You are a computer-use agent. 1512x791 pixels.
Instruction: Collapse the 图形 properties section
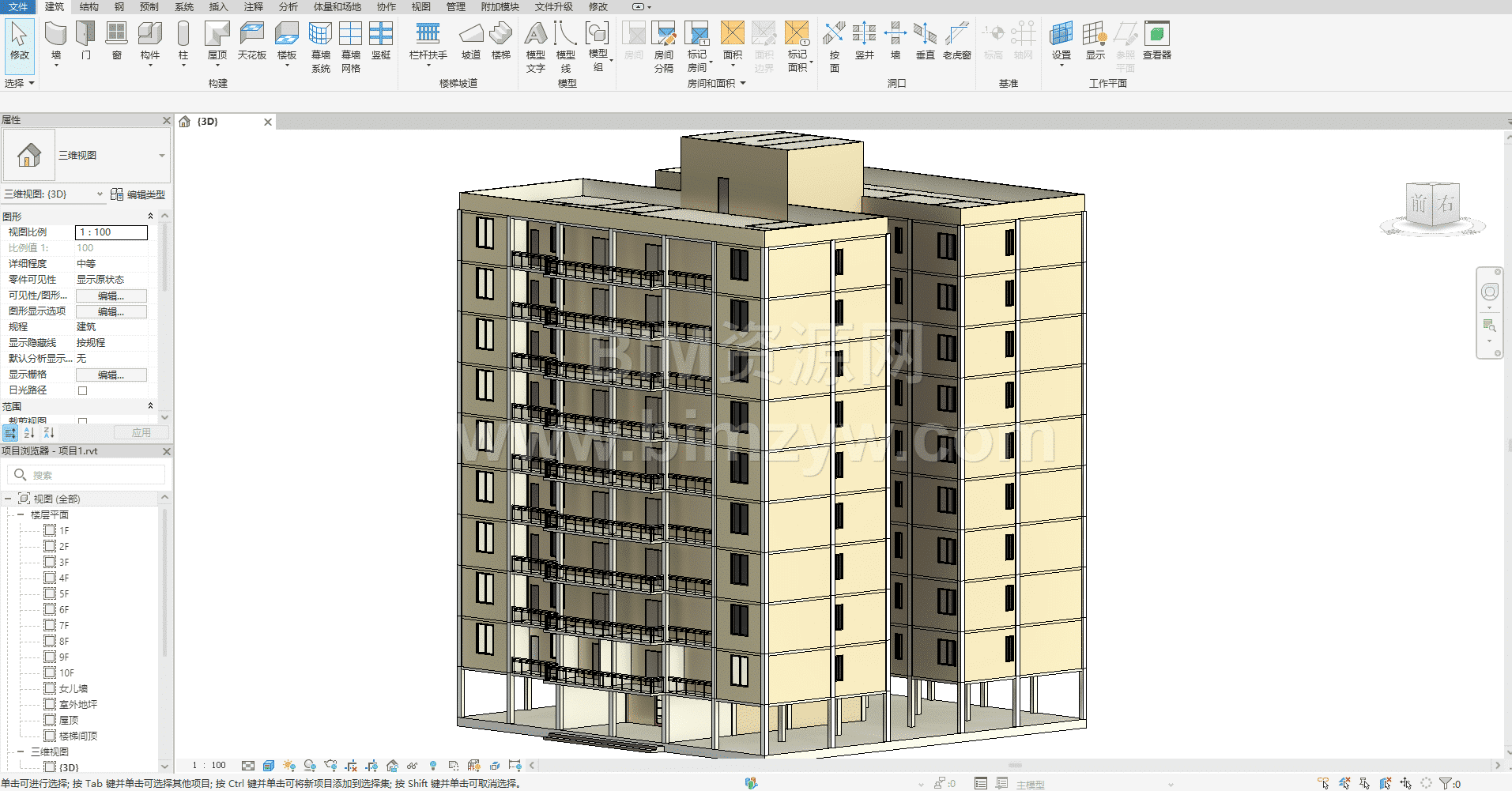pyautogui.click(x=150, y=217)
